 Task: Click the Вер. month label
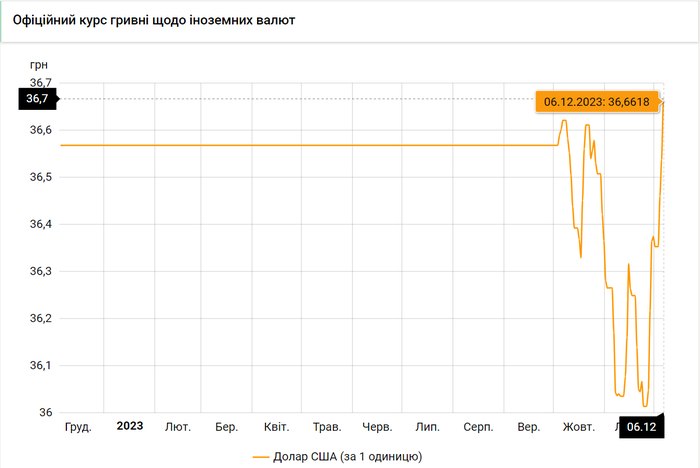coord(528,427)
